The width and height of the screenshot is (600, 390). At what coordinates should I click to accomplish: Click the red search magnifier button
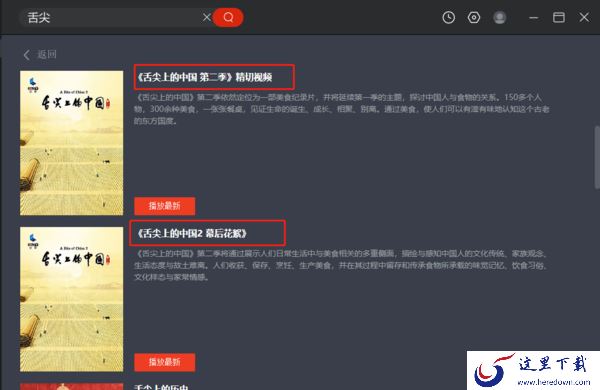tap(228, 17)
